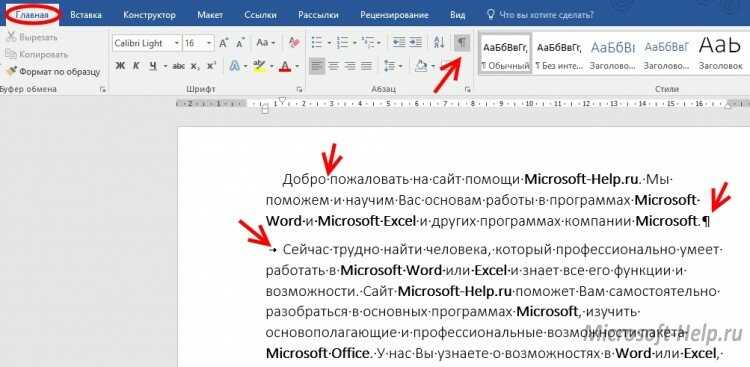Insert a multilevel list
The image size is (750, 367).
click(x=367, y=43)
